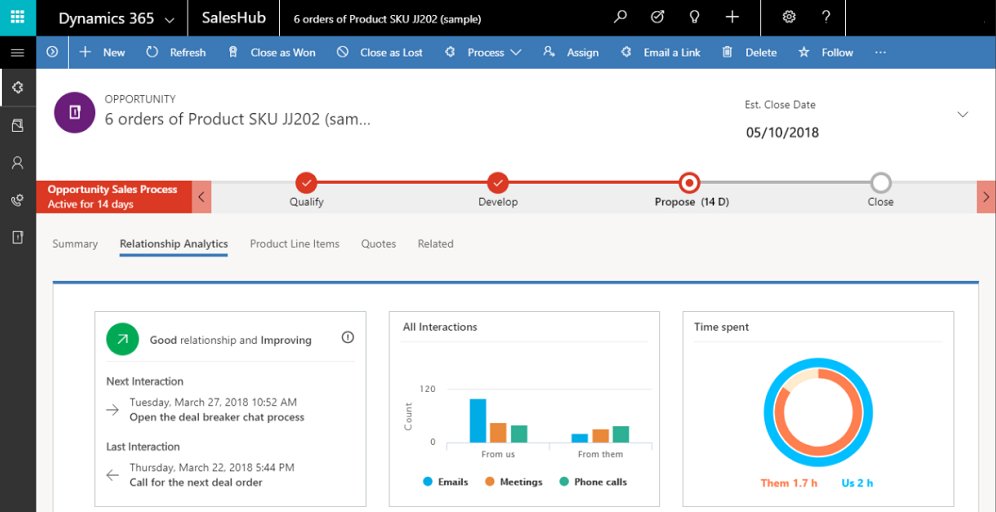Screen dimensions: 996x512
Task: Select the Develop stage circle
Action: (497, 183)
